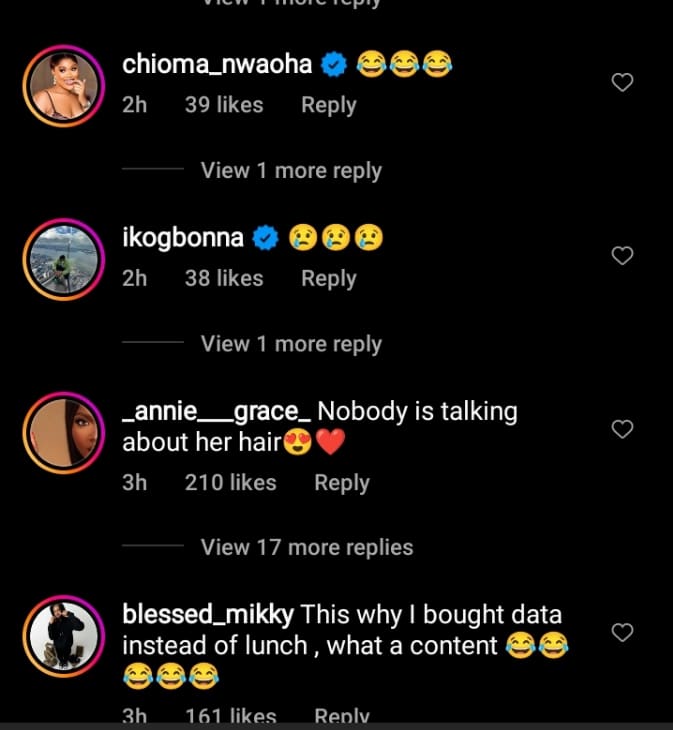The width and height of the screenshot is (673, 730).
Task: Open the chioma_nwaoha username link
Action: click(x=218, y=66)
